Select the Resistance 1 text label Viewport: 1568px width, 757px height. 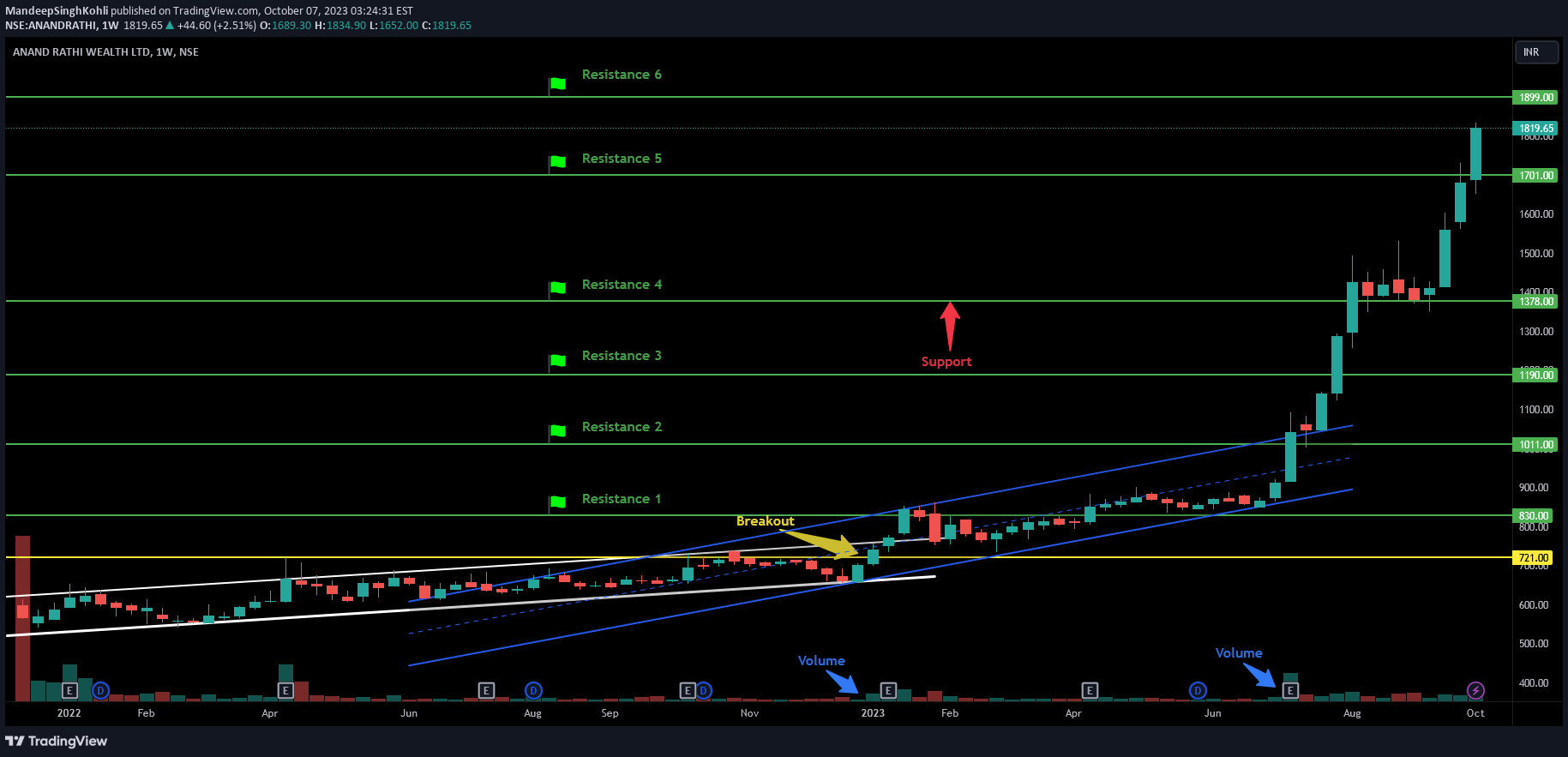(622, 499)
